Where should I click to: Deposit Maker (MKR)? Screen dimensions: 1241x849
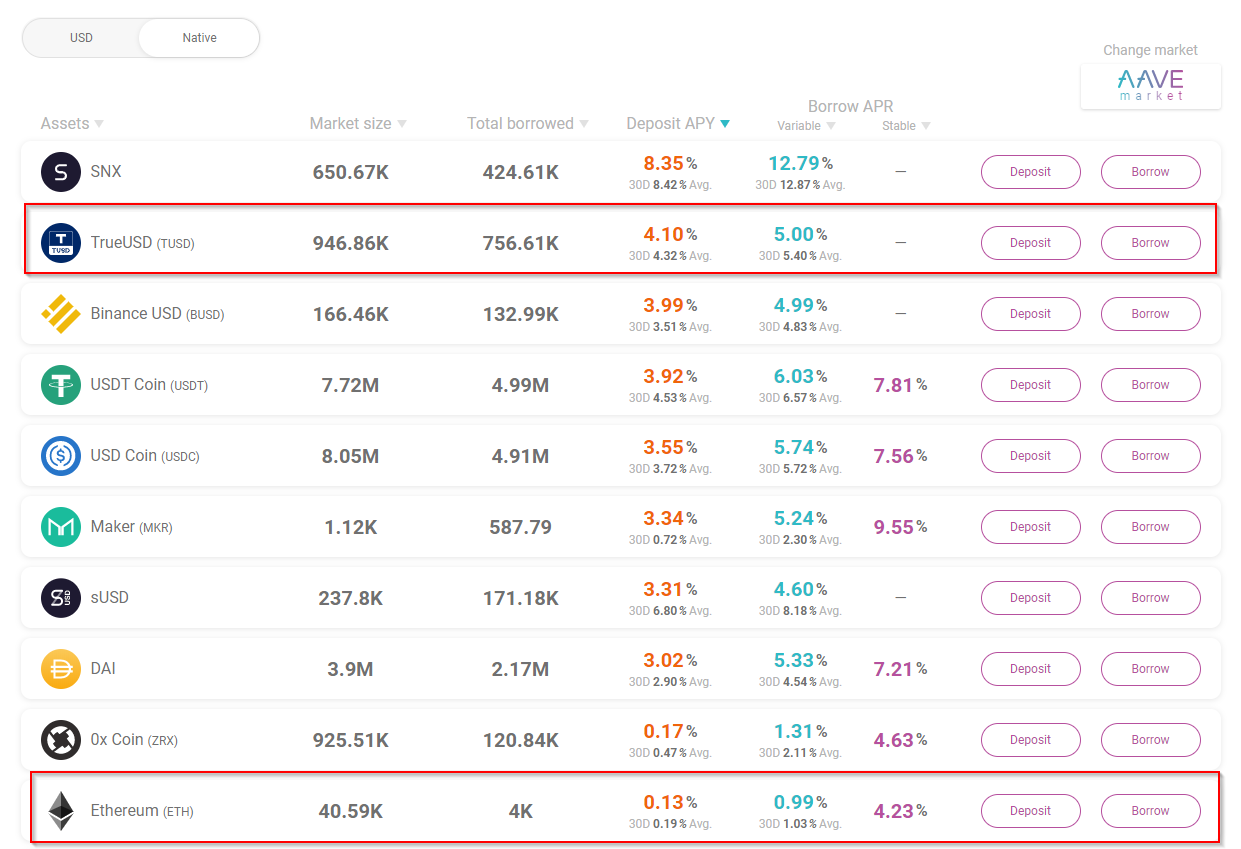pyautogui.click(x=1031, y=527)
